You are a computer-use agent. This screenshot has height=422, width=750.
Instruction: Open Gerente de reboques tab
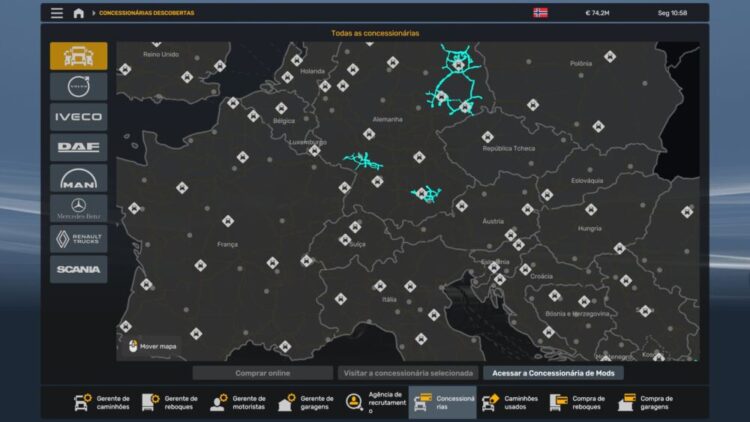coord(170,402)
